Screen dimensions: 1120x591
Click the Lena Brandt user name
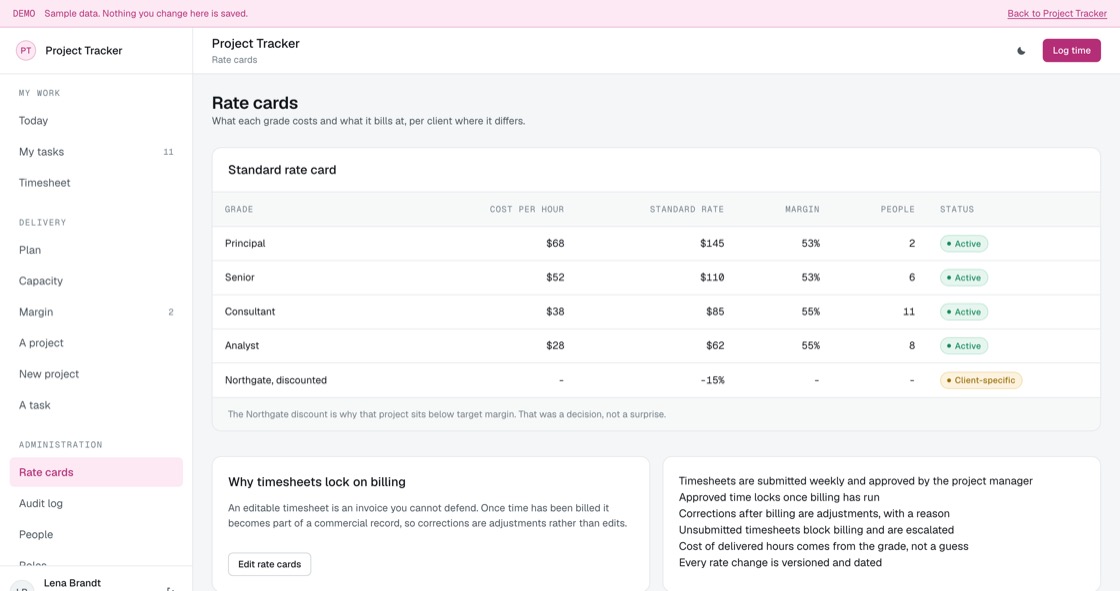pyautogui.click(x=72, y=583)
